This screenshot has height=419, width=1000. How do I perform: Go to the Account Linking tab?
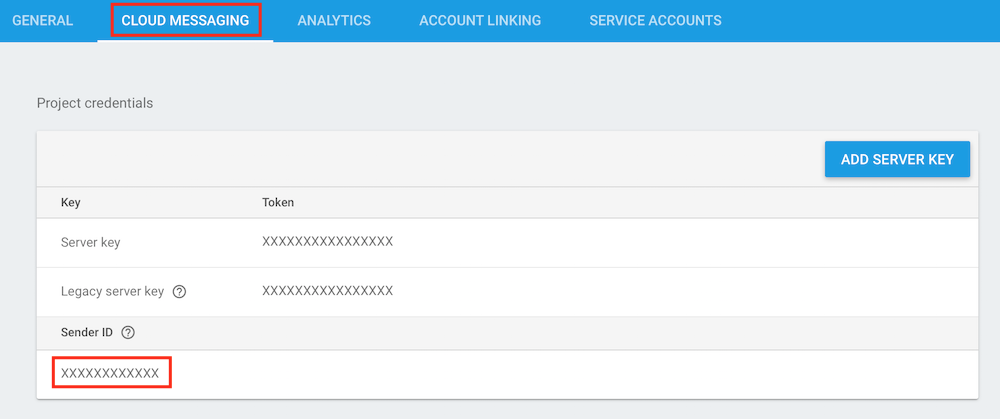click(480, 20)
